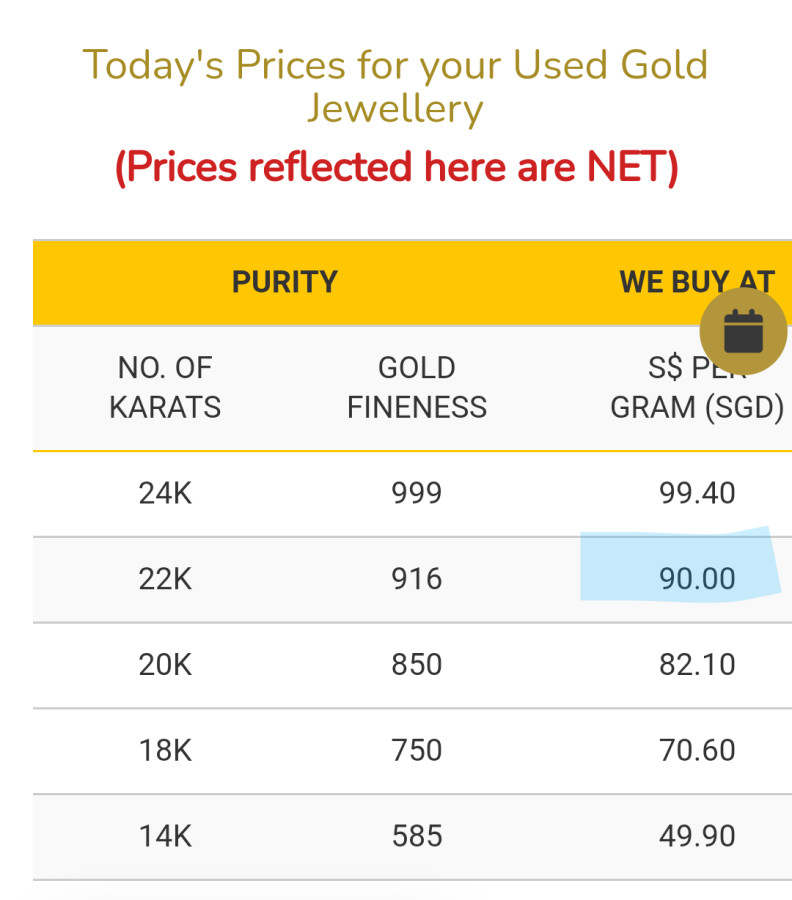This screenshot has width=792, height=900.
Task: Click the "Today's Prices for your Used Gold Jewellery" heading
Action: pos(395,86)
